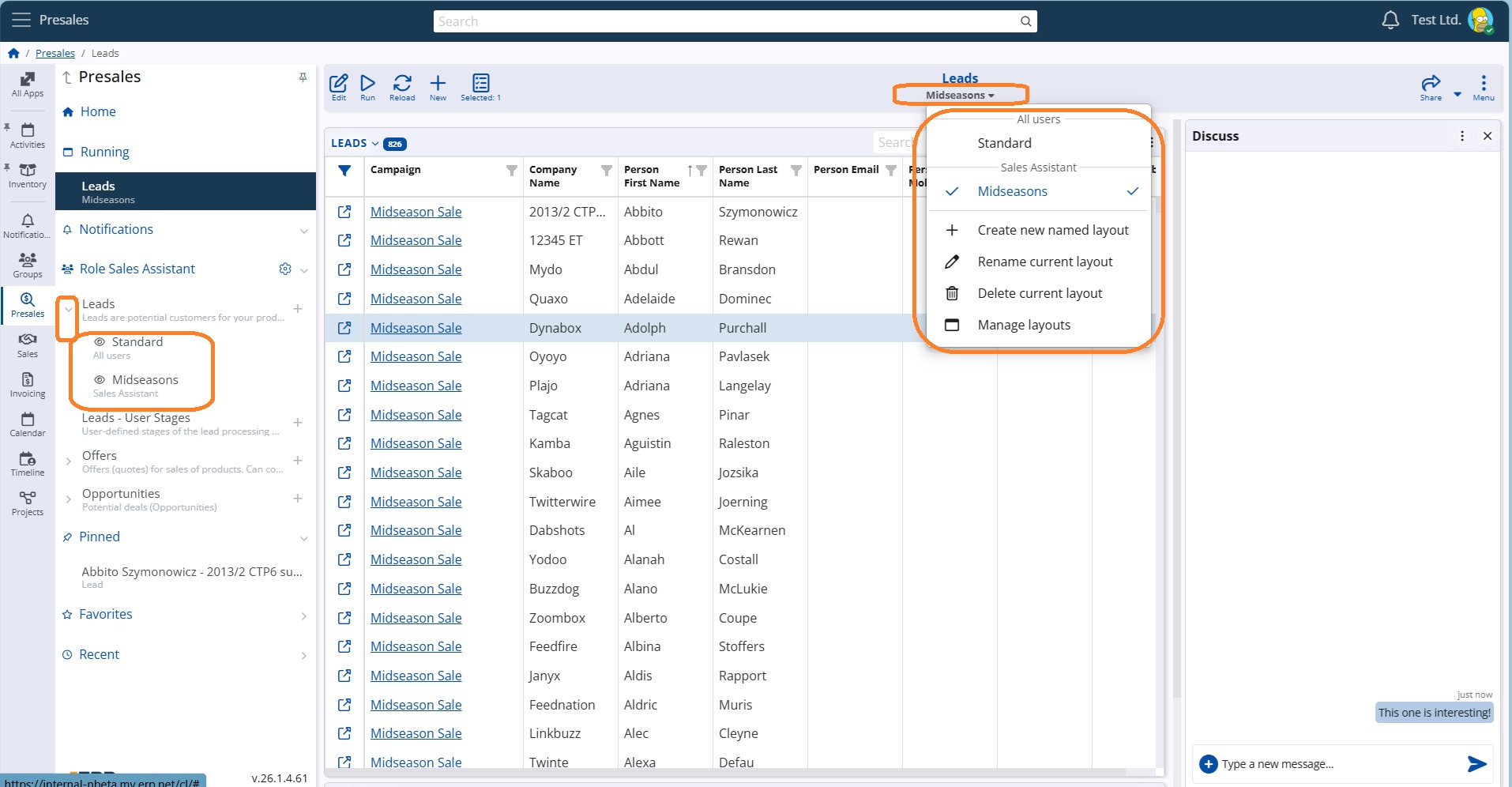Viewport: 1512px width, 787px height.
Task: Toggle Person Last Name column filter
Action: click(x=795, y=170)
